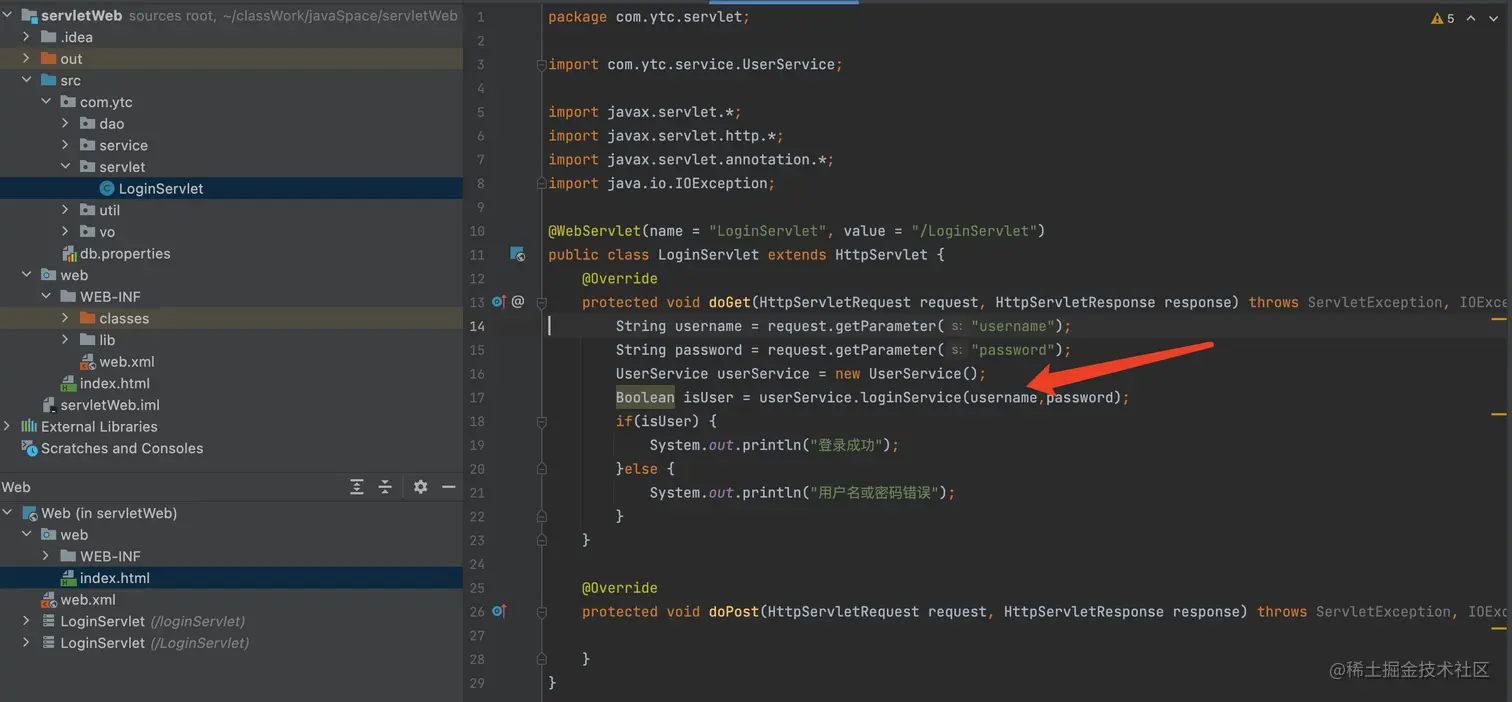Click the LoginServlet class icon in project tree
The height and width of the screenshot is (702, 1512).
(x=107, y=189)
